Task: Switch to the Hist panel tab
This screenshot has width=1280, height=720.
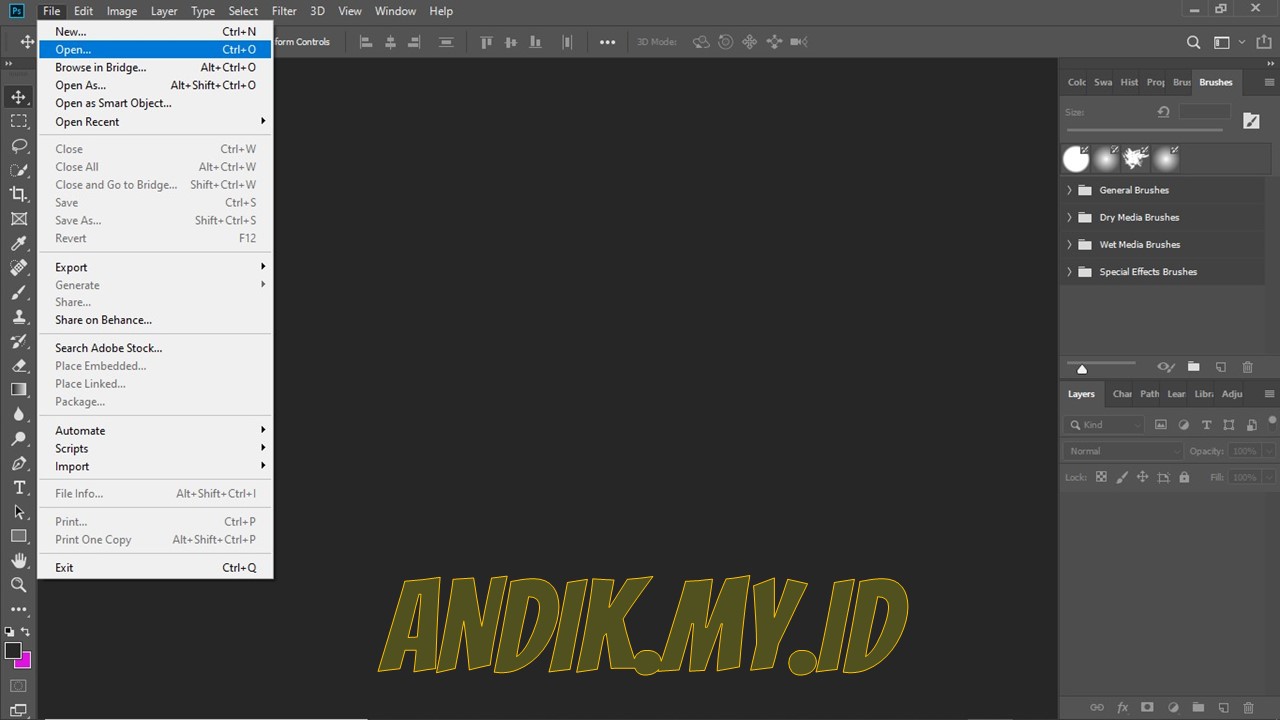Action: 1129,82
